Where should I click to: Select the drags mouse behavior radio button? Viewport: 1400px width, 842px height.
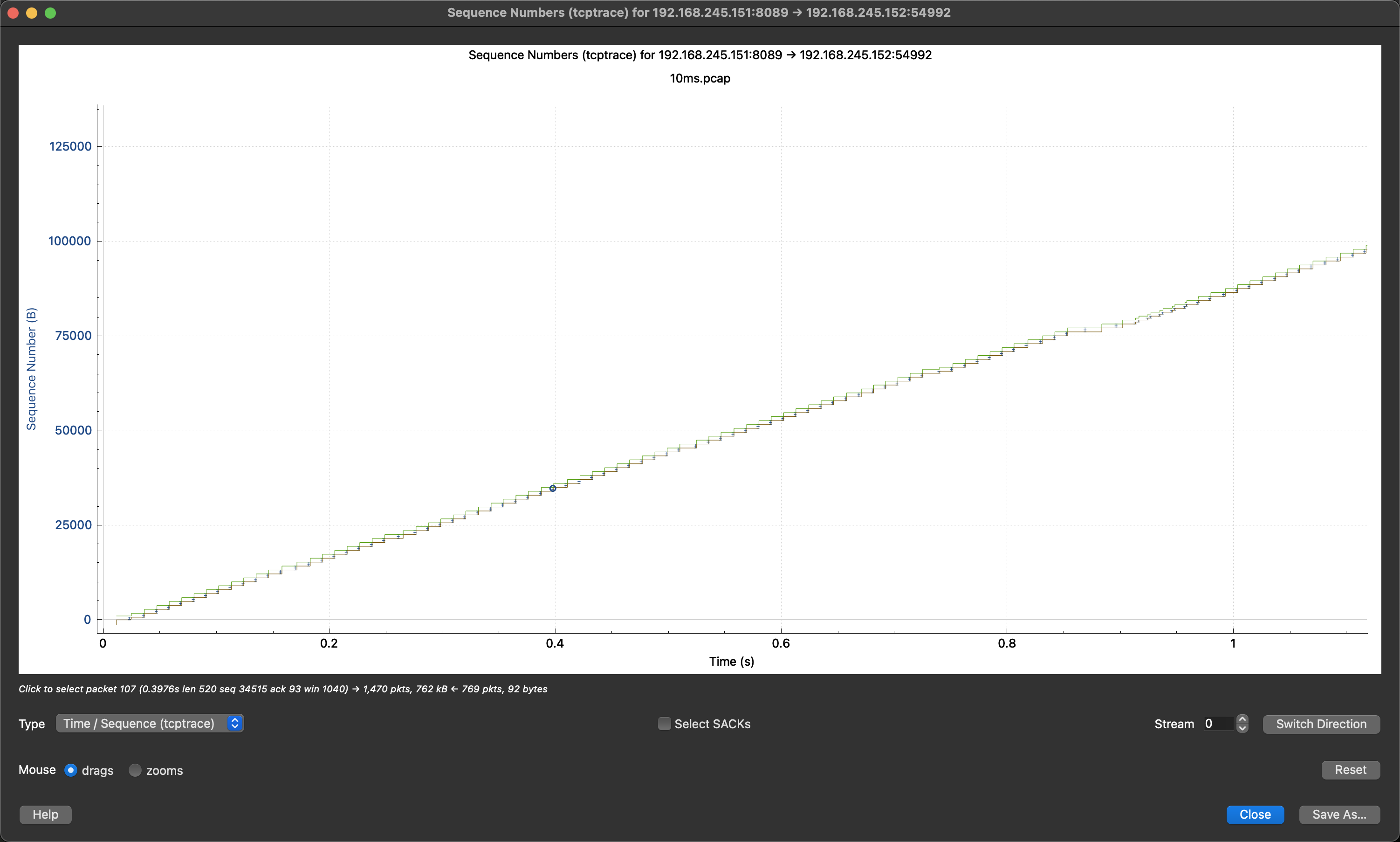70,770
